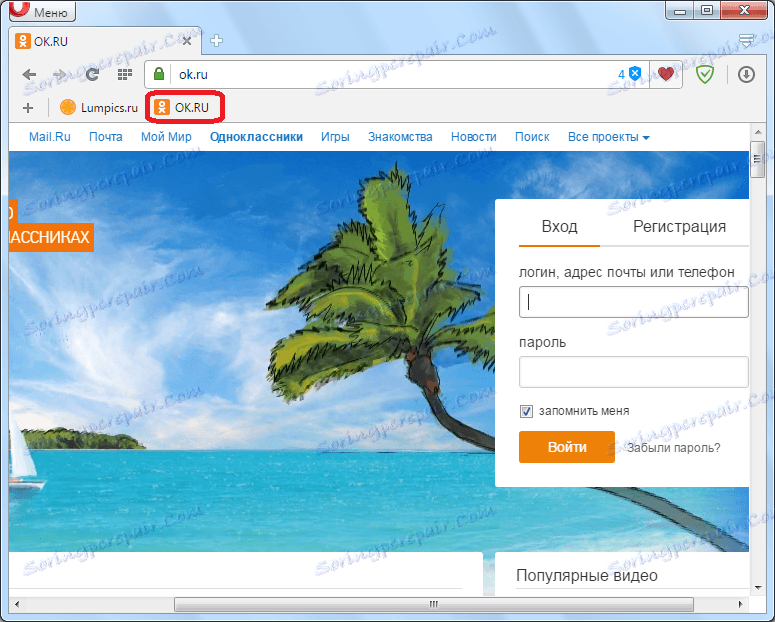Focus the пароль password field
The height and width of the screenshot is (622, 775).
pos(634,372)
